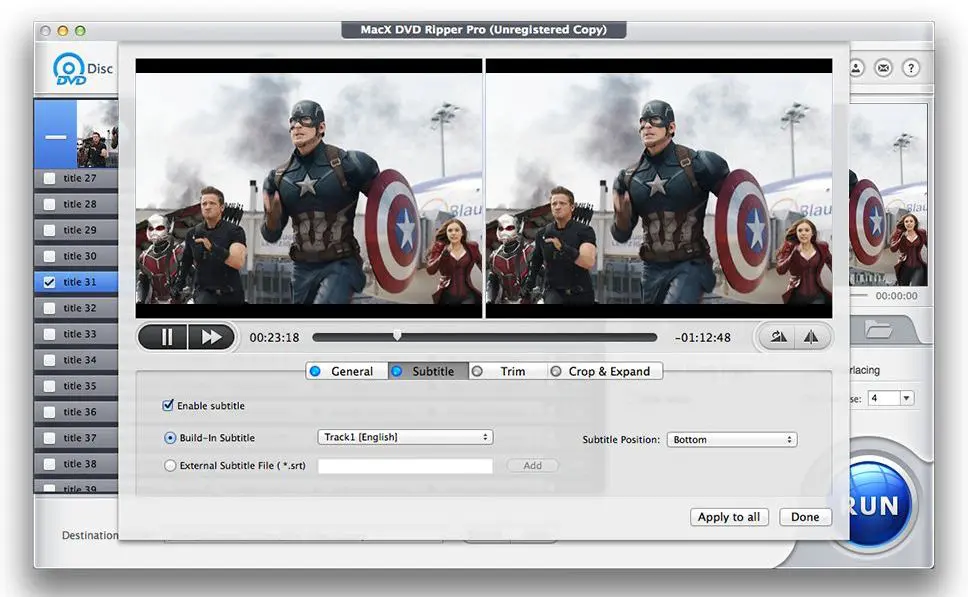Click the email support icon
Screen dimensions: 968x597
[883, 68]
